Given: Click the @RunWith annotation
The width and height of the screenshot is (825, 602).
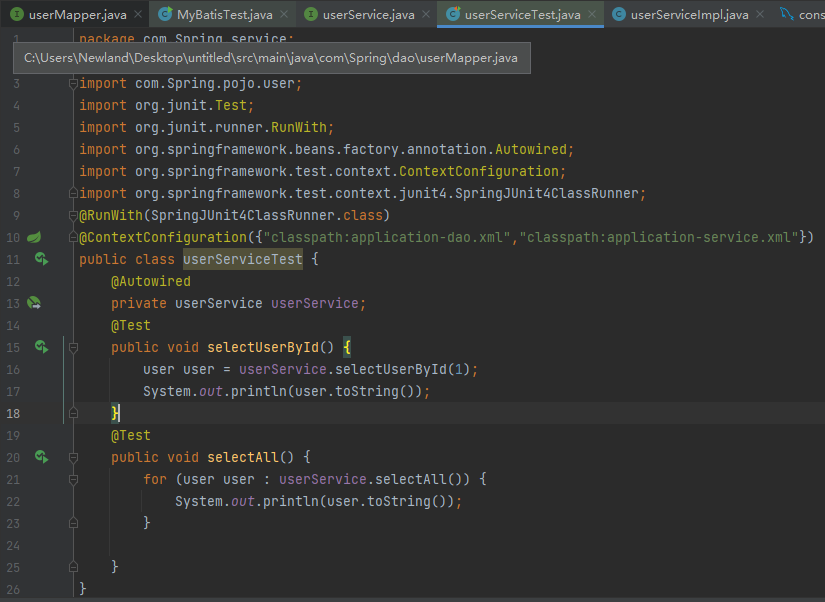Looking at the screenshot, I should click(111, 215).
